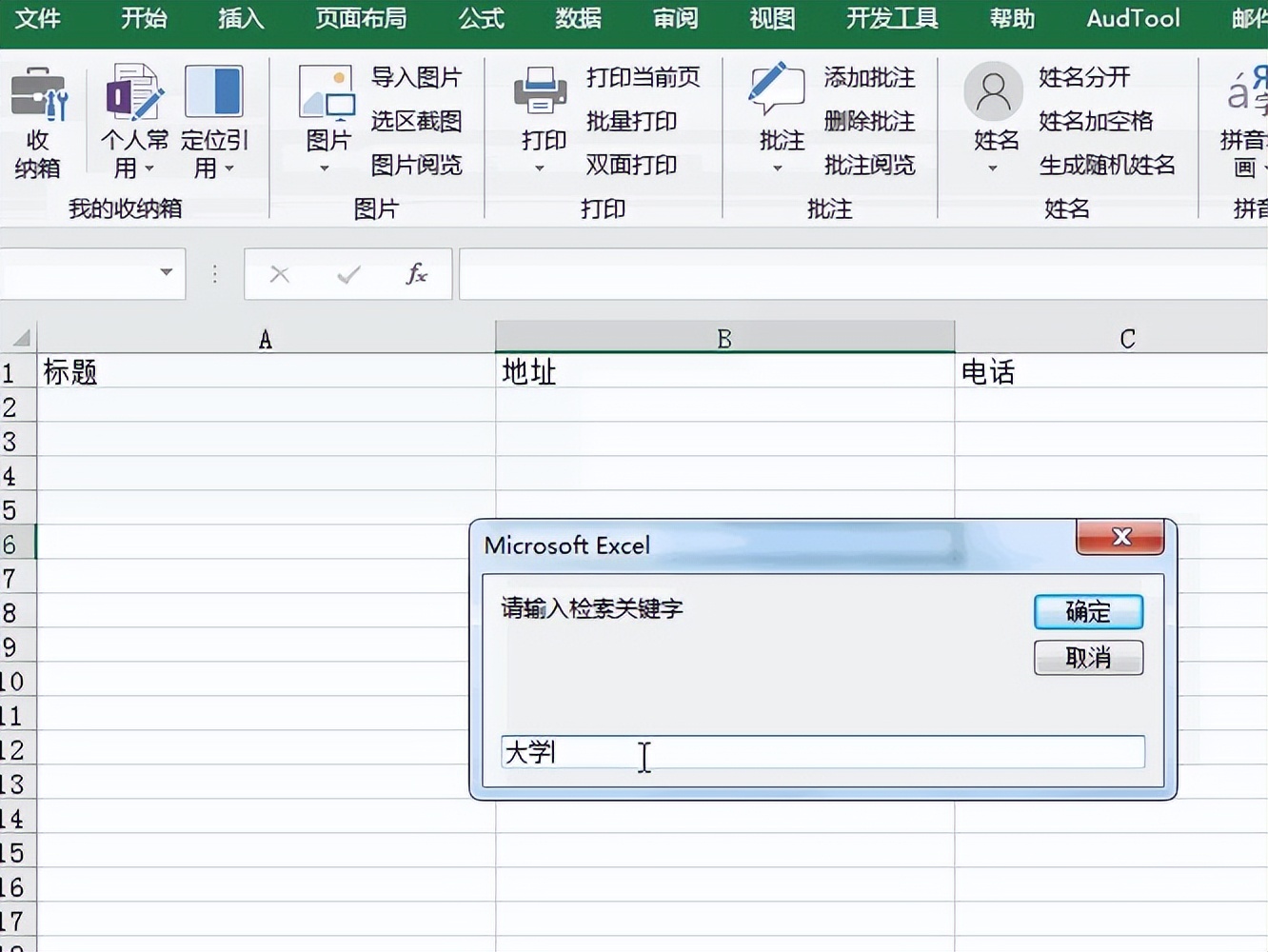Expand the 打印 dropdown menu
Screen dimensions: 1268x952
pos(539,168)
